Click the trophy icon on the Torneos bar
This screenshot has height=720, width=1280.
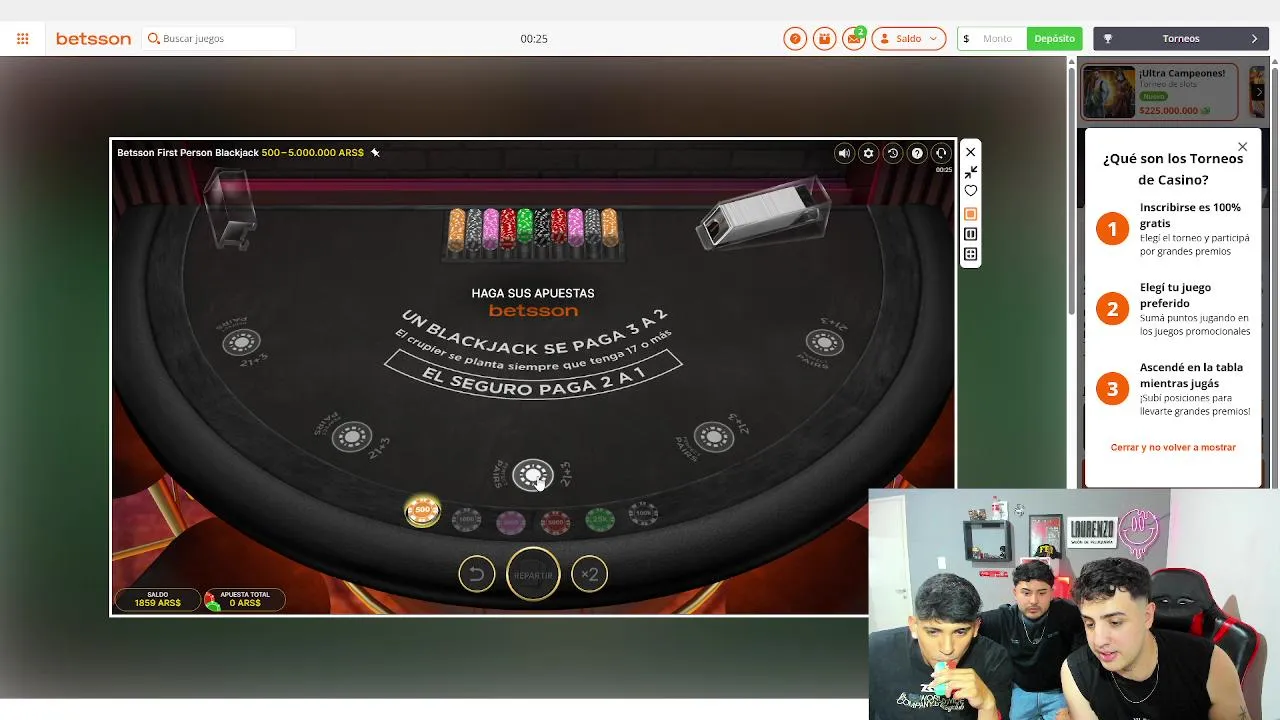click(1107, 39)
